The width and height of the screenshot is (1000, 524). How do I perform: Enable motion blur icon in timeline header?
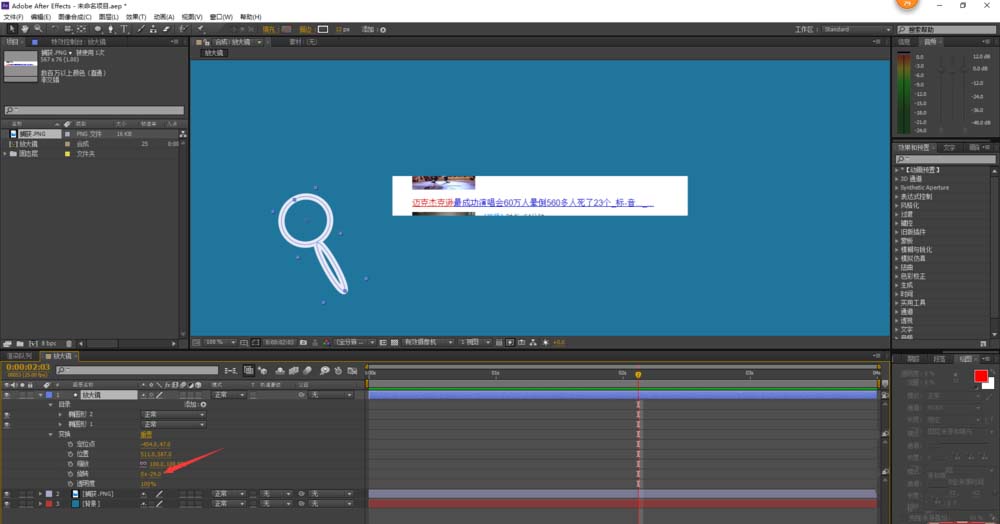coord(307,370)
